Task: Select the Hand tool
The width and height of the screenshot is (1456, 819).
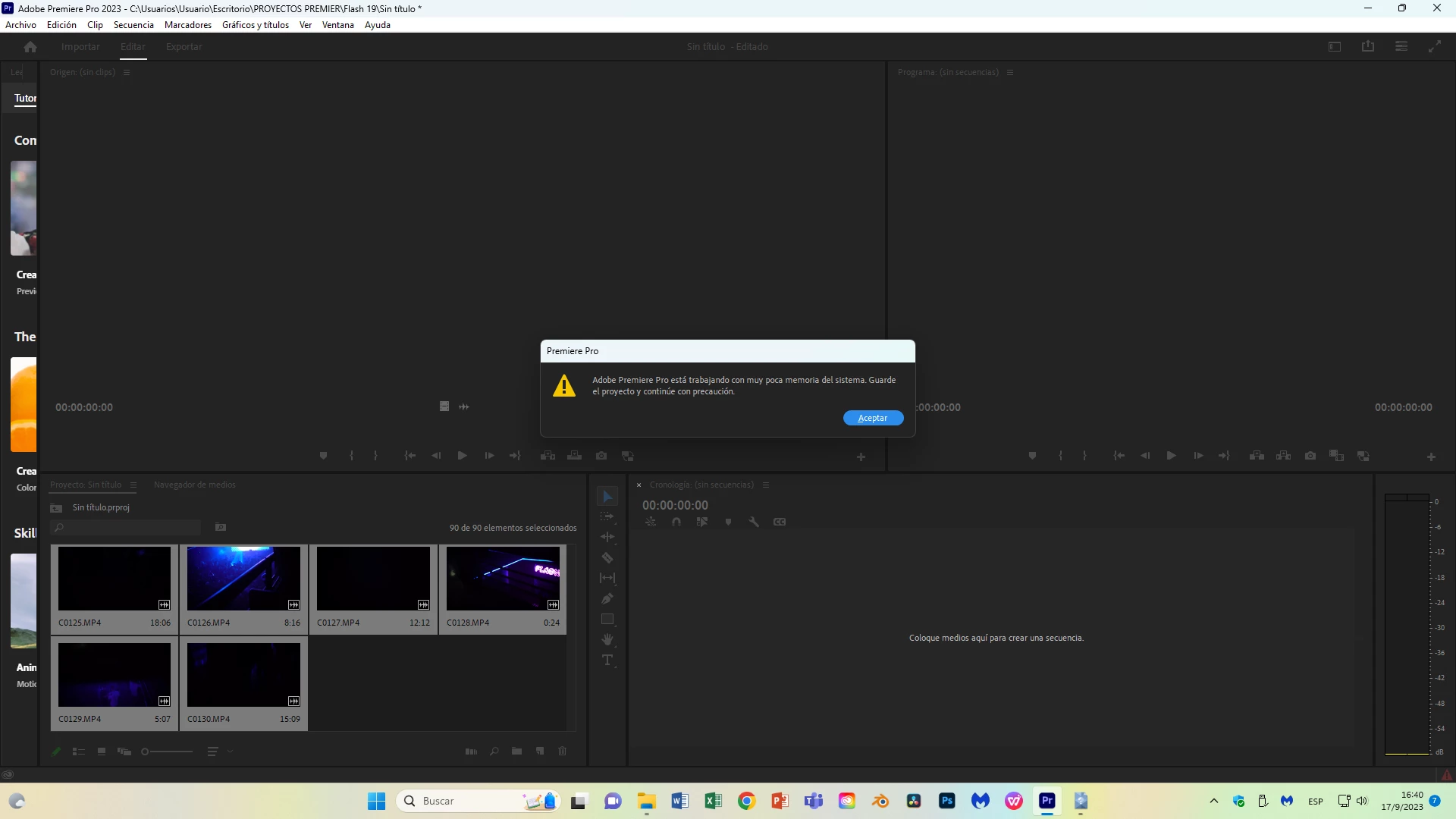Action: click(x=607, y=640)
